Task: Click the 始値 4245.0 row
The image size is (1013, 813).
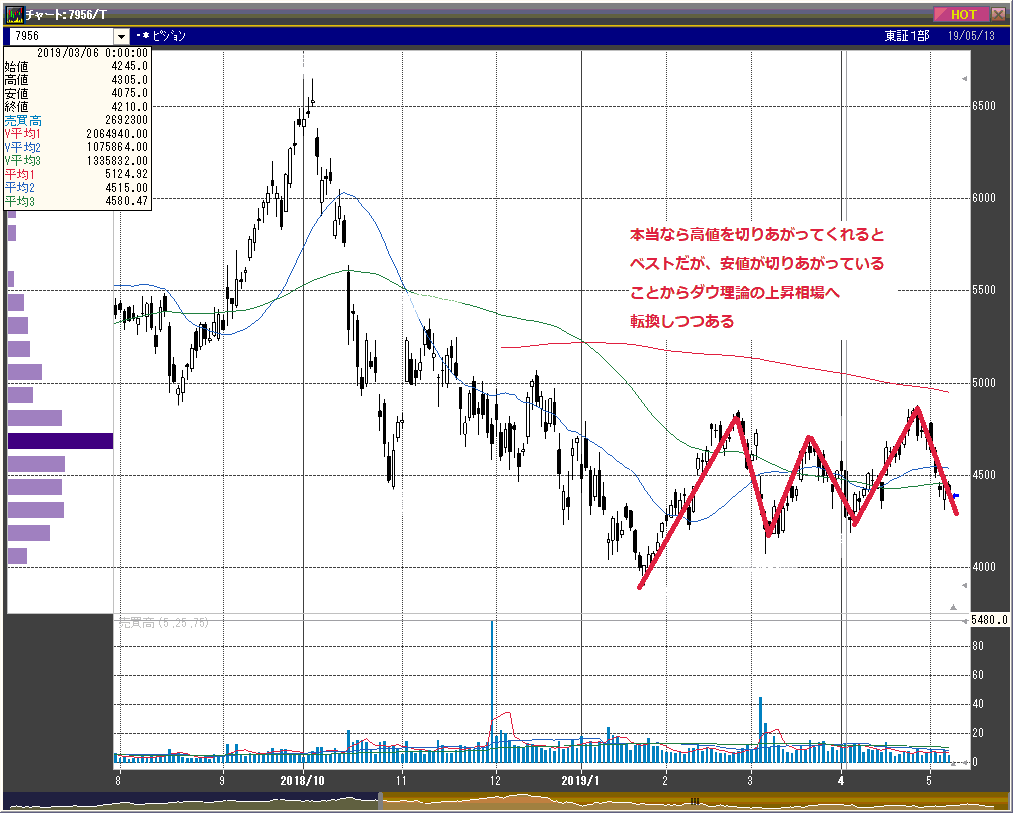Action: (x=76, y=66)
